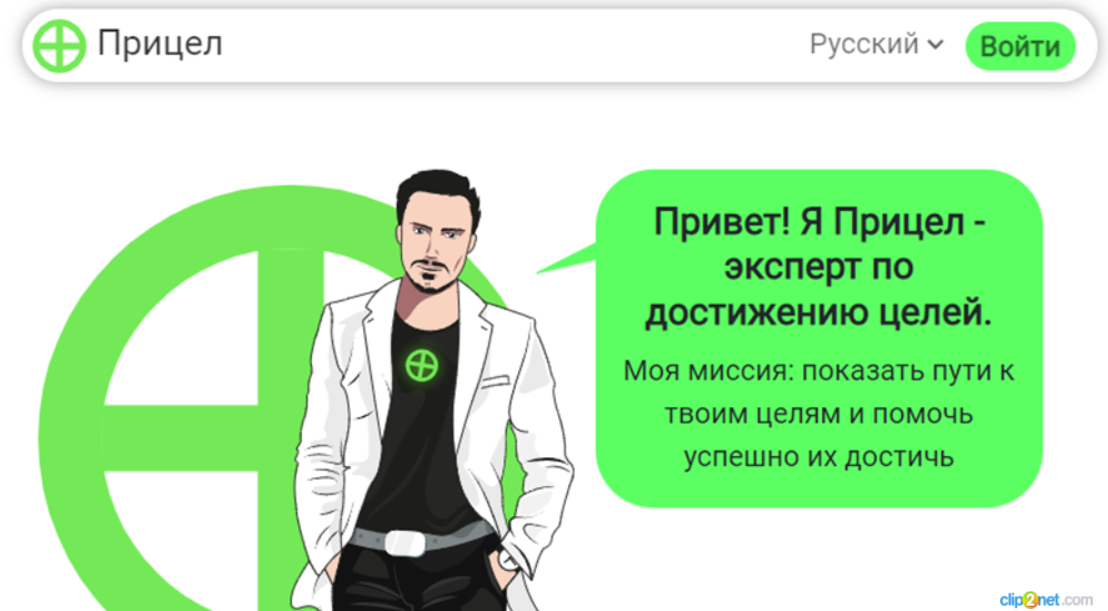Click the character's wristwatch
This screenshot has width=1108, height=611.
tap(508, 559)
